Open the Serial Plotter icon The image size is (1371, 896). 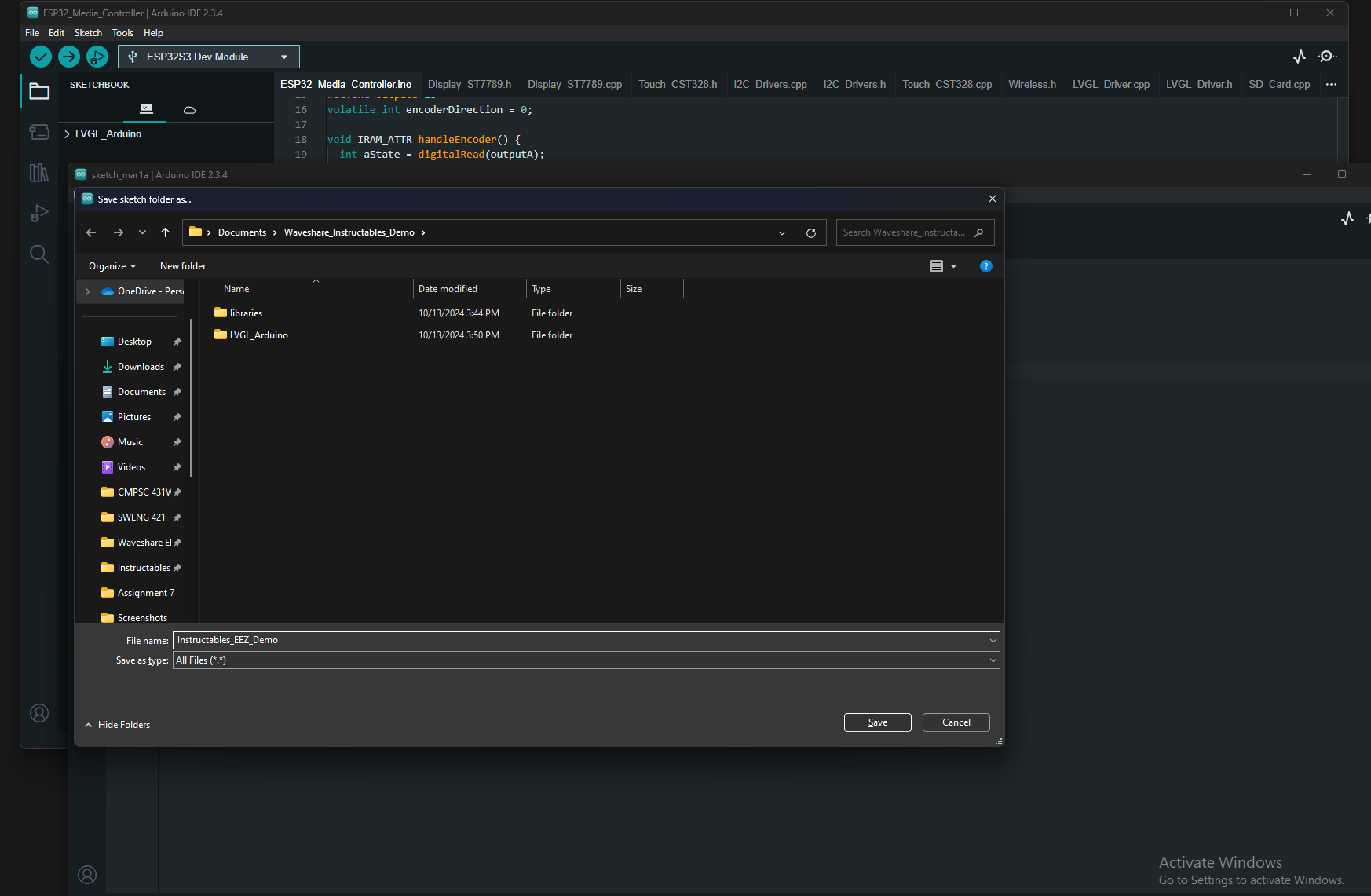[1300, 57]
